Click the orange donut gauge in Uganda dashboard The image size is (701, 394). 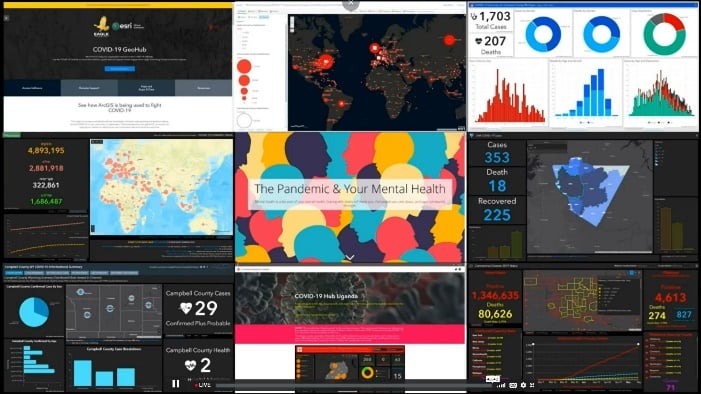click(367, 372)
